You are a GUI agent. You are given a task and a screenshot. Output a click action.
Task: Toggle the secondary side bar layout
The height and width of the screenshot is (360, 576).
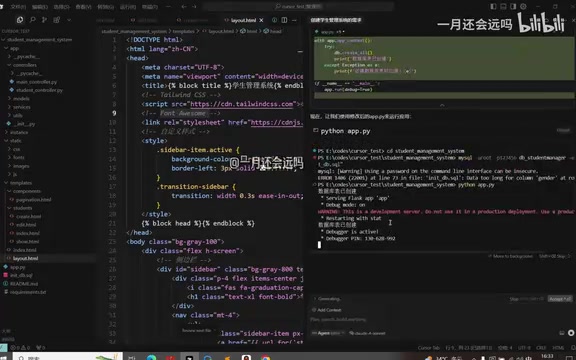pos(513,6)
